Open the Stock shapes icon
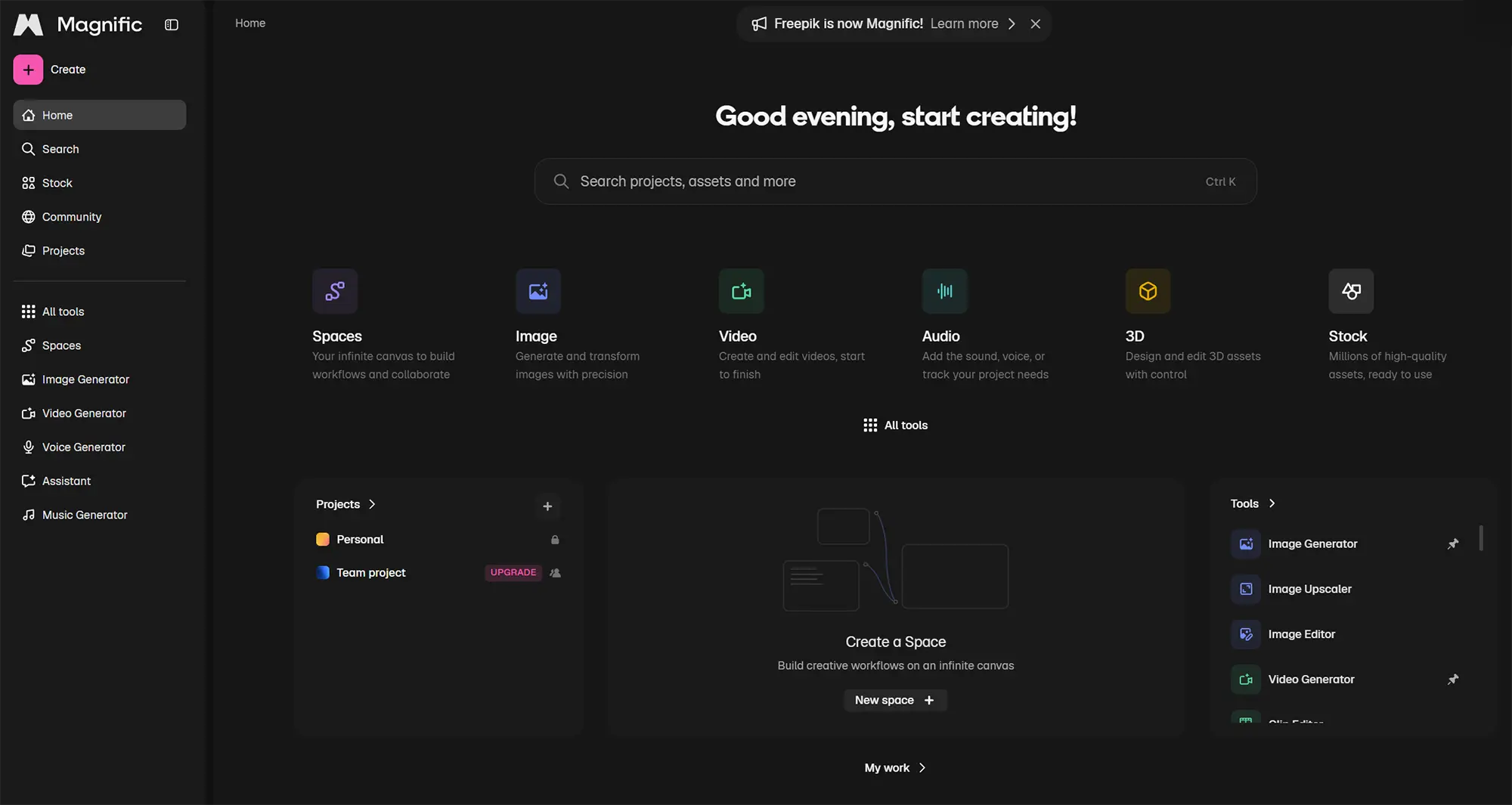The height and width of the screenshot is (805, 1512). click(x=1351, y=291)
